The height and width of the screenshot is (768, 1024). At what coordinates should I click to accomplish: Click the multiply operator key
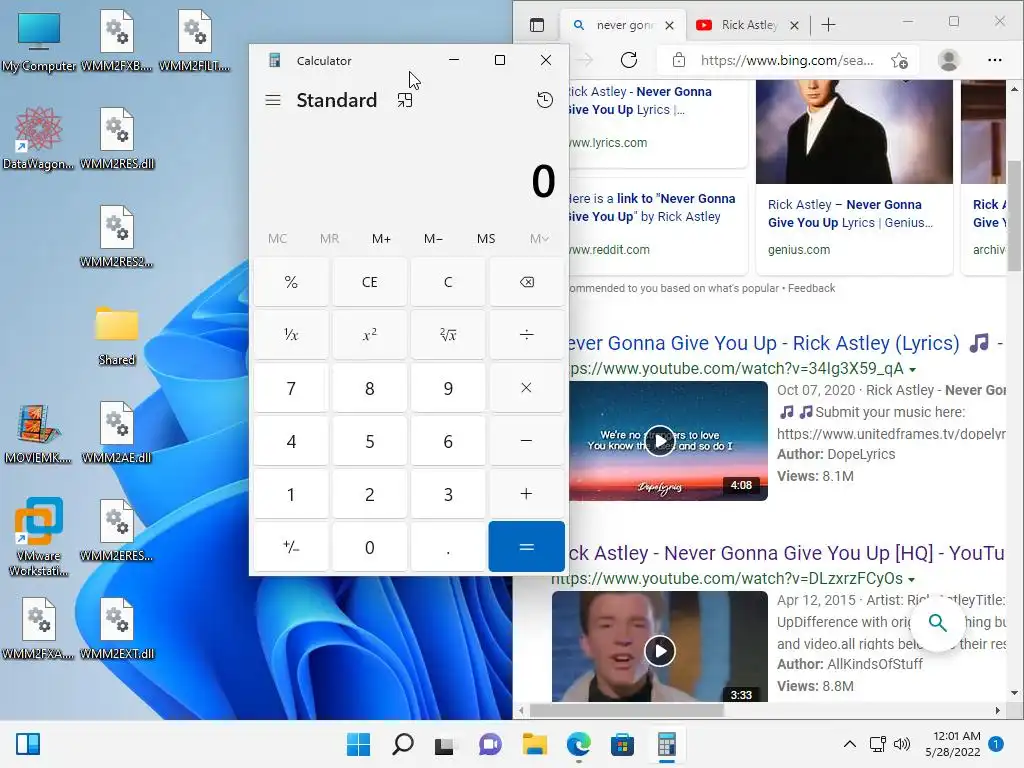point(526,388)
